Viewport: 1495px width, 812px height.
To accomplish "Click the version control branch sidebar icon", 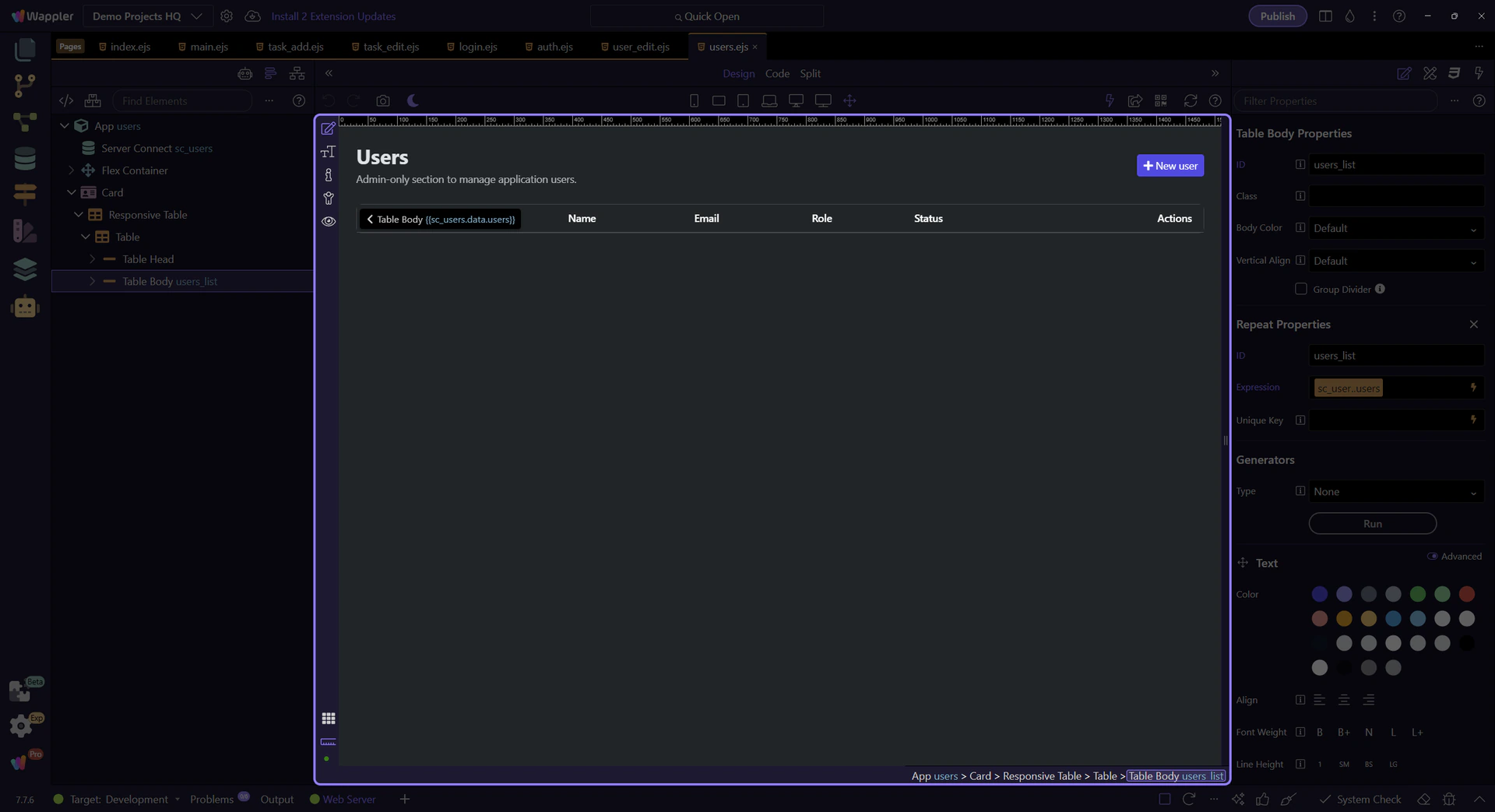I will click(25, 86).
